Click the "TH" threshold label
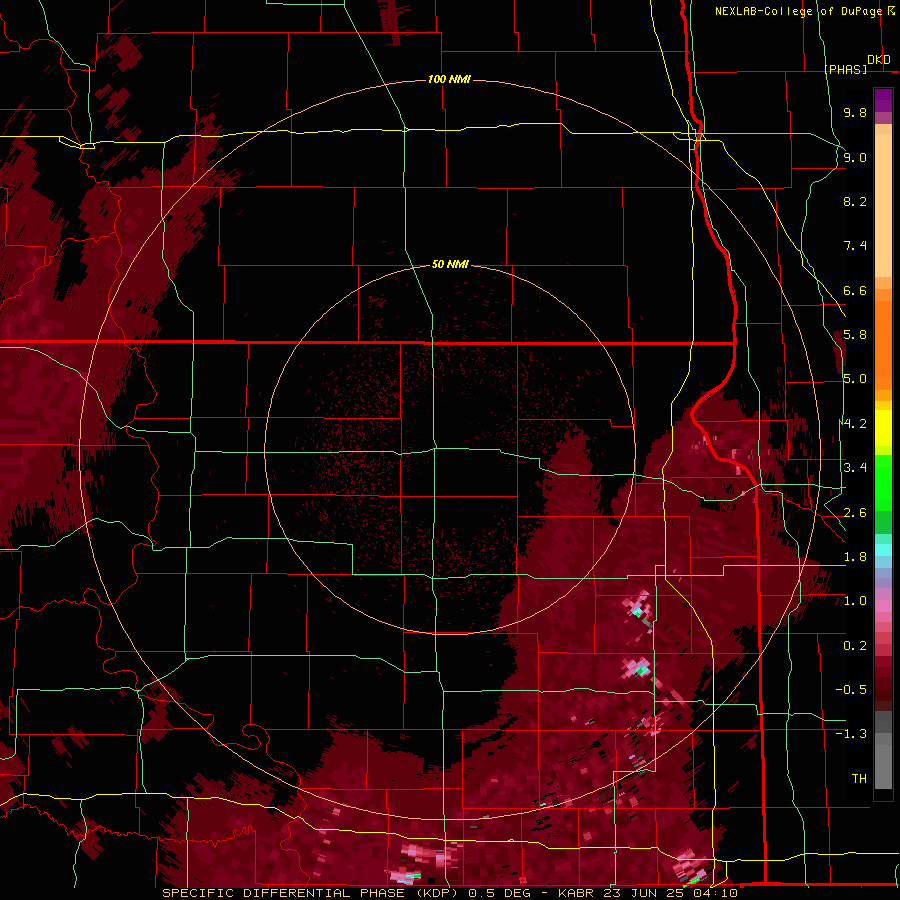 click(859, 779)
